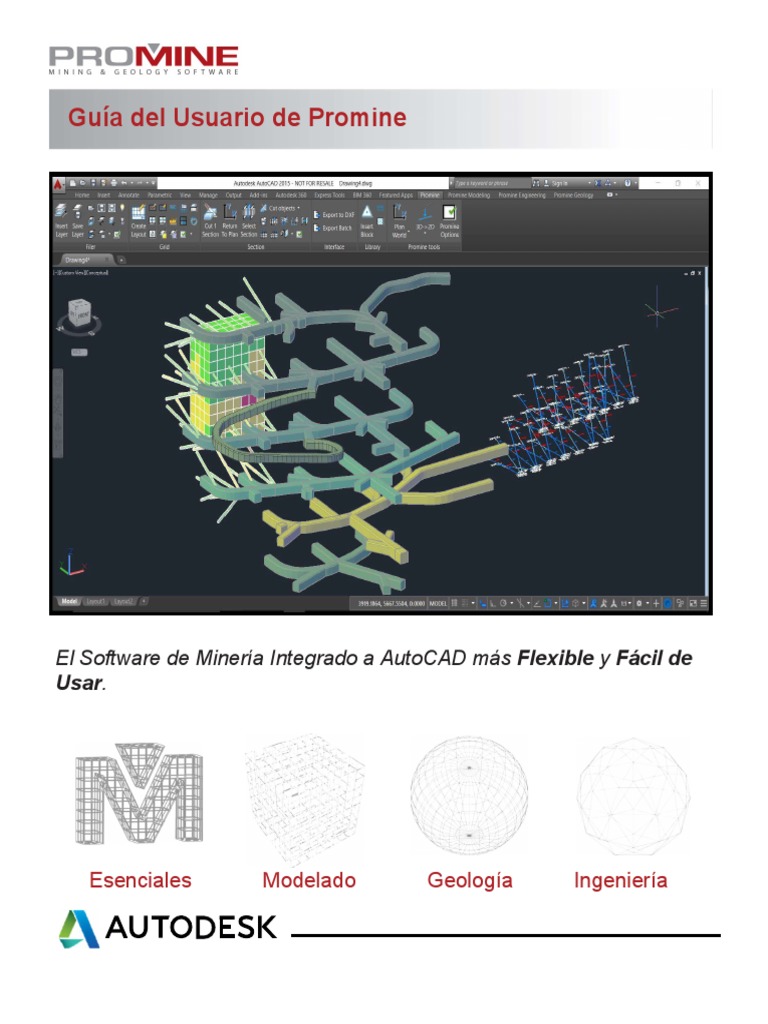
Task: Click the Select Section tool
Action: click(249, 220)
